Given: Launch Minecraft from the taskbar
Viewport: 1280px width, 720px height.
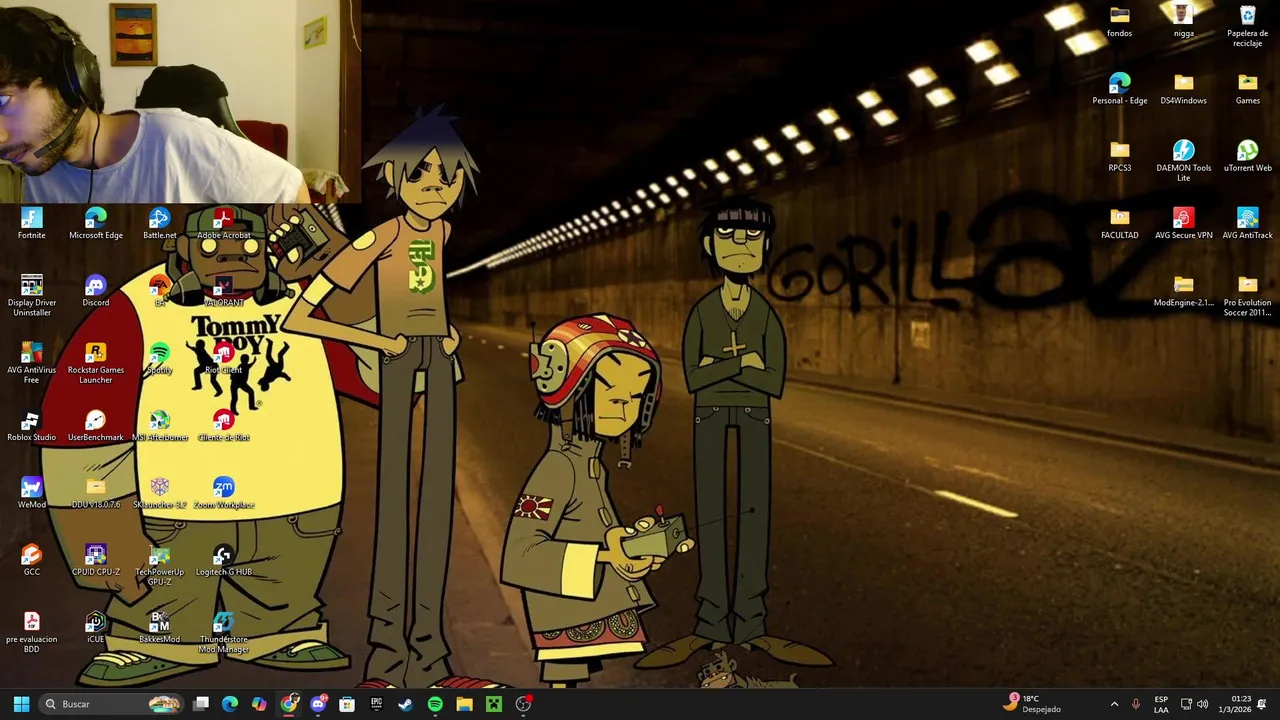Looking at the screenshot, I should [494, 704].
